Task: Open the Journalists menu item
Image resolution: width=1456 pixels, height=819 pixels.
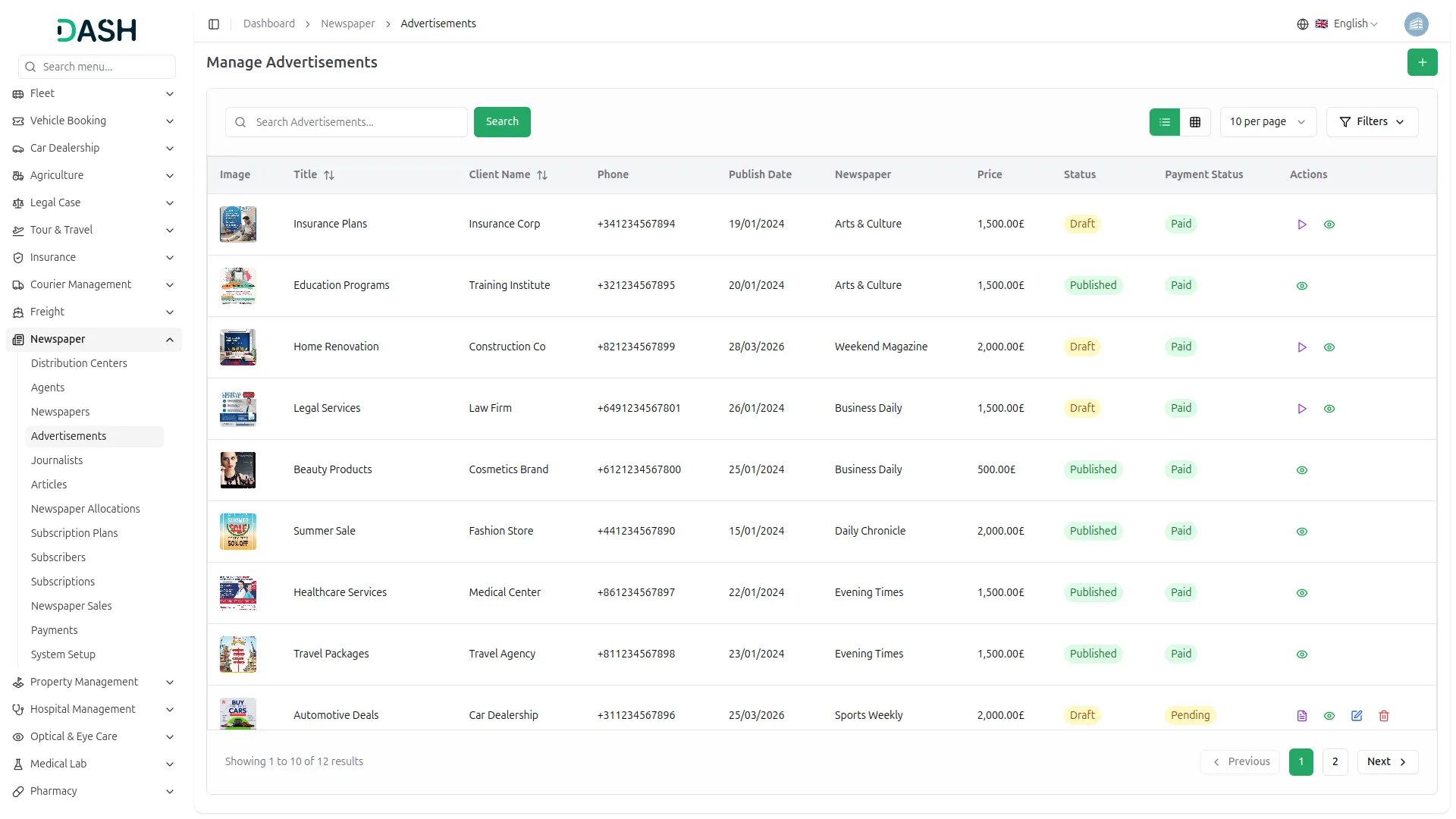Action: (x=57, y=460)
